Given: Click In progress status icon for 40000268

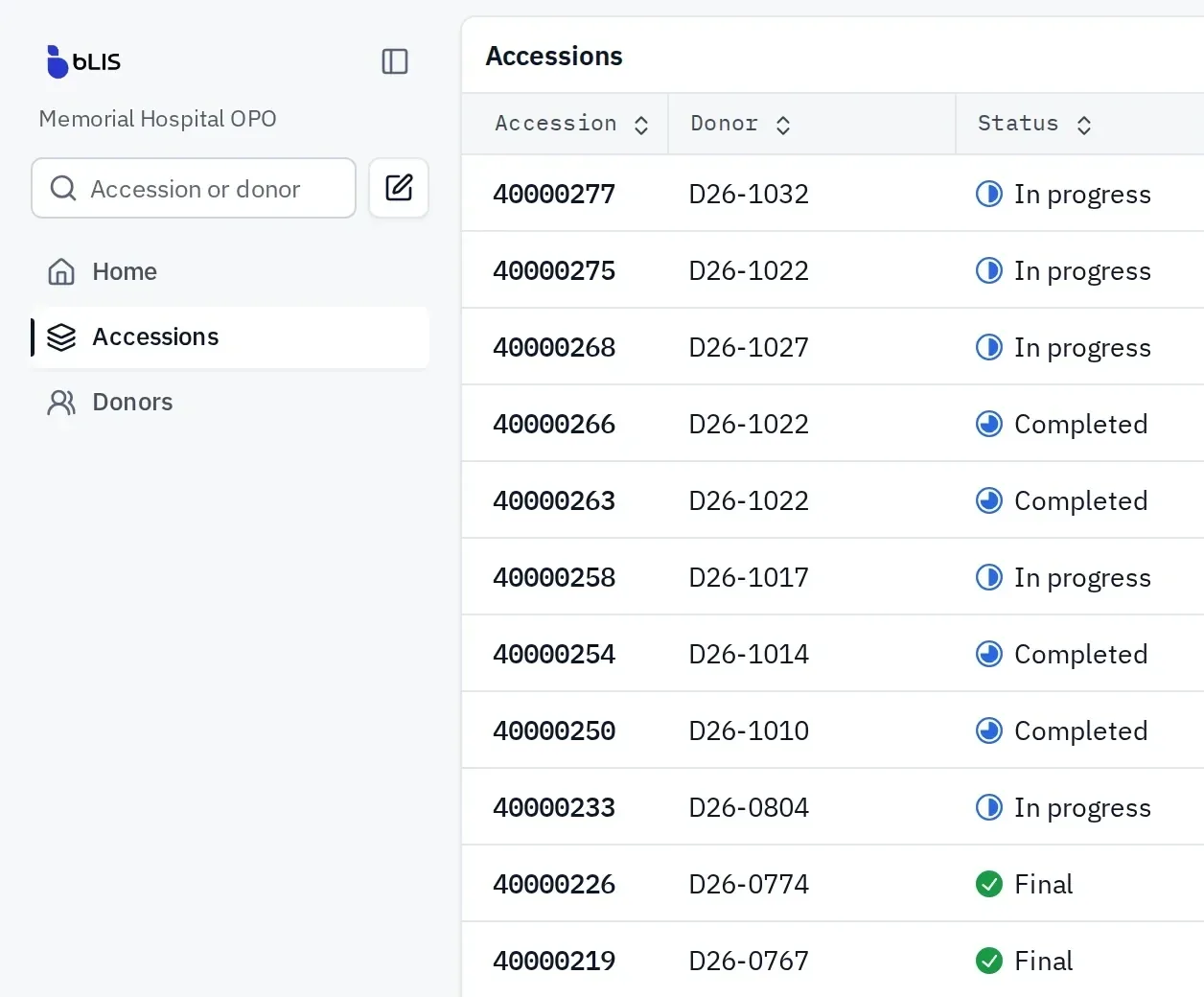Looking at the screenshot, I should coord(989,347).
